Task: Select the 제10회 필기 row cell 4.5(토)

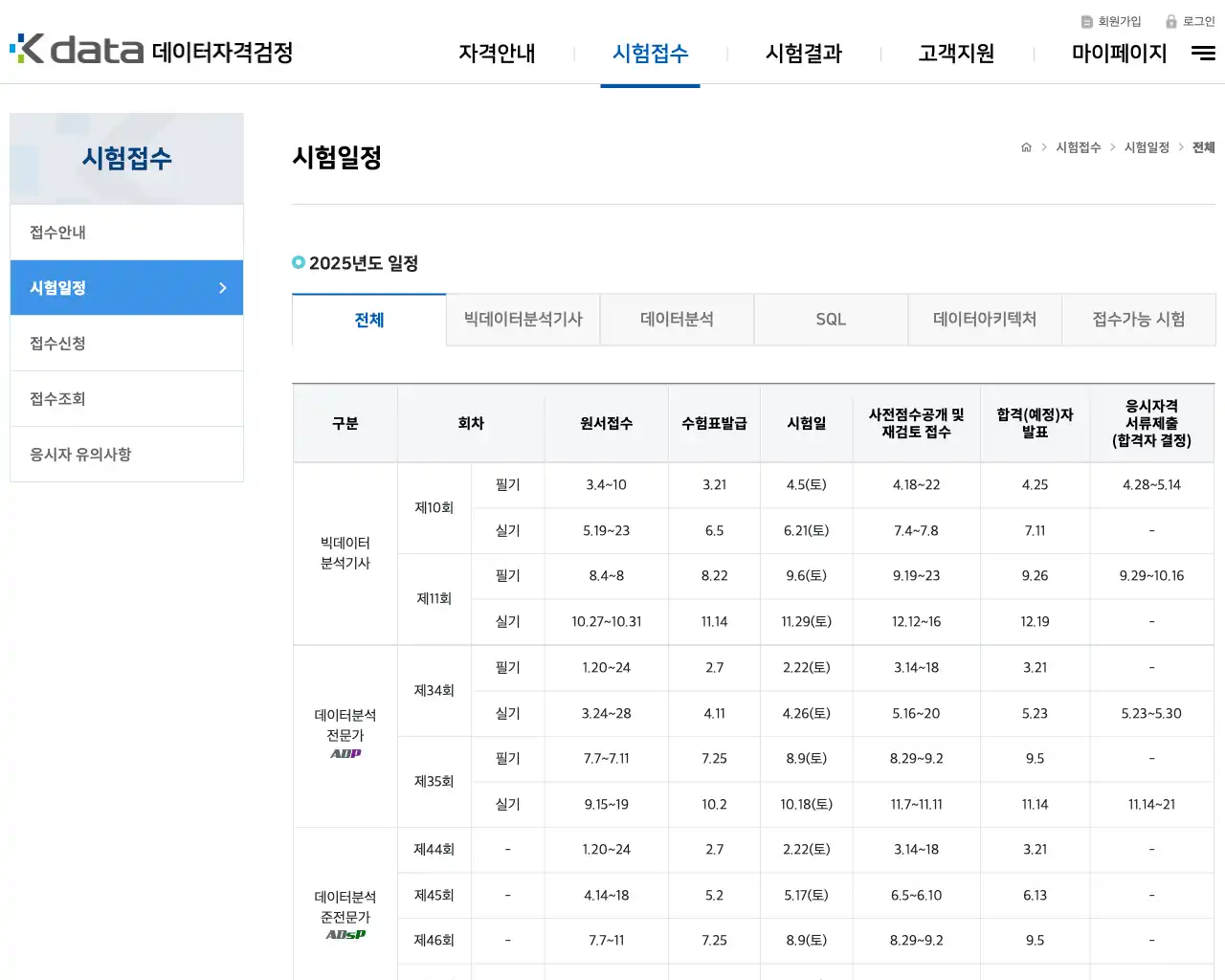Action: [806, 485]
